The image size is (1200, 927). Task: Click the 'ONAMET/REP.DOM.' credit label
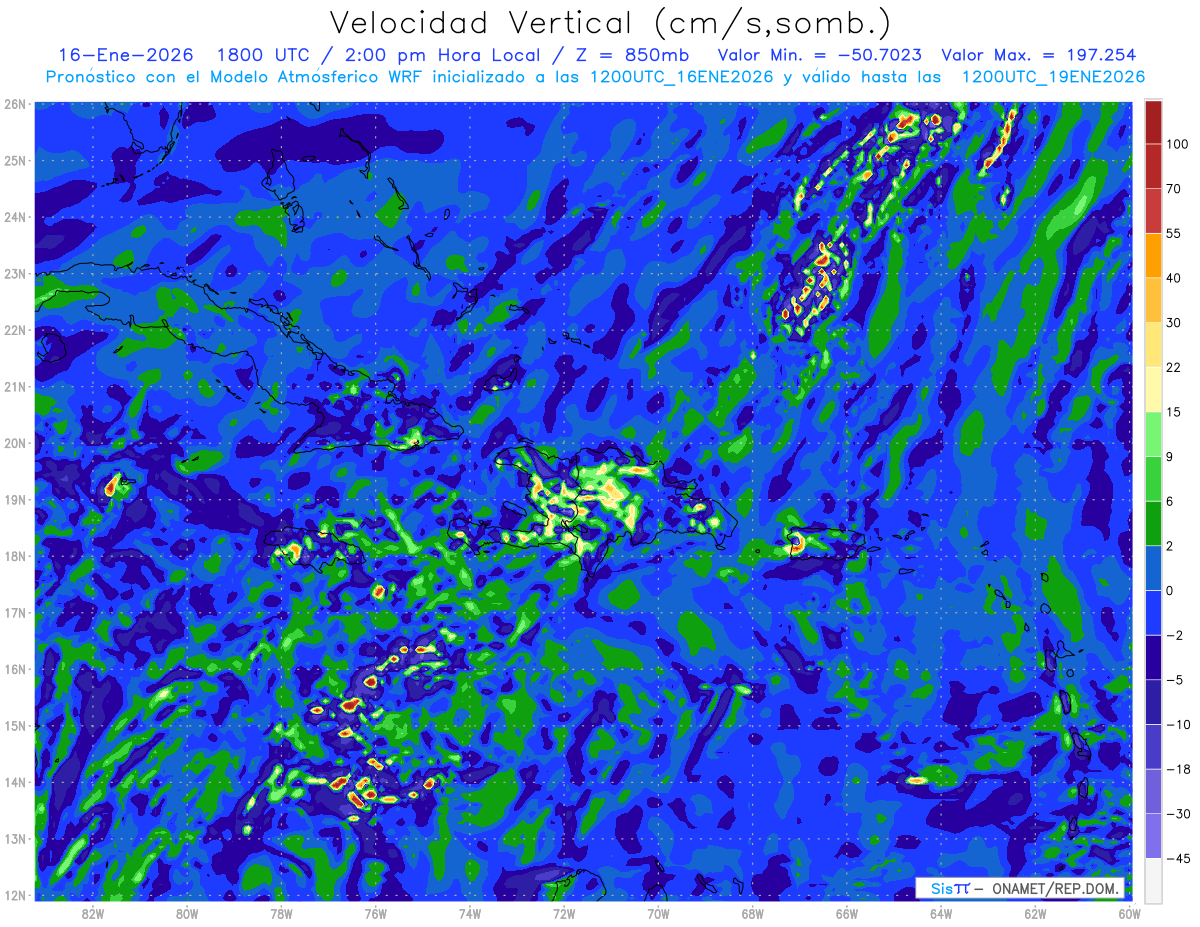[1056, 888]
